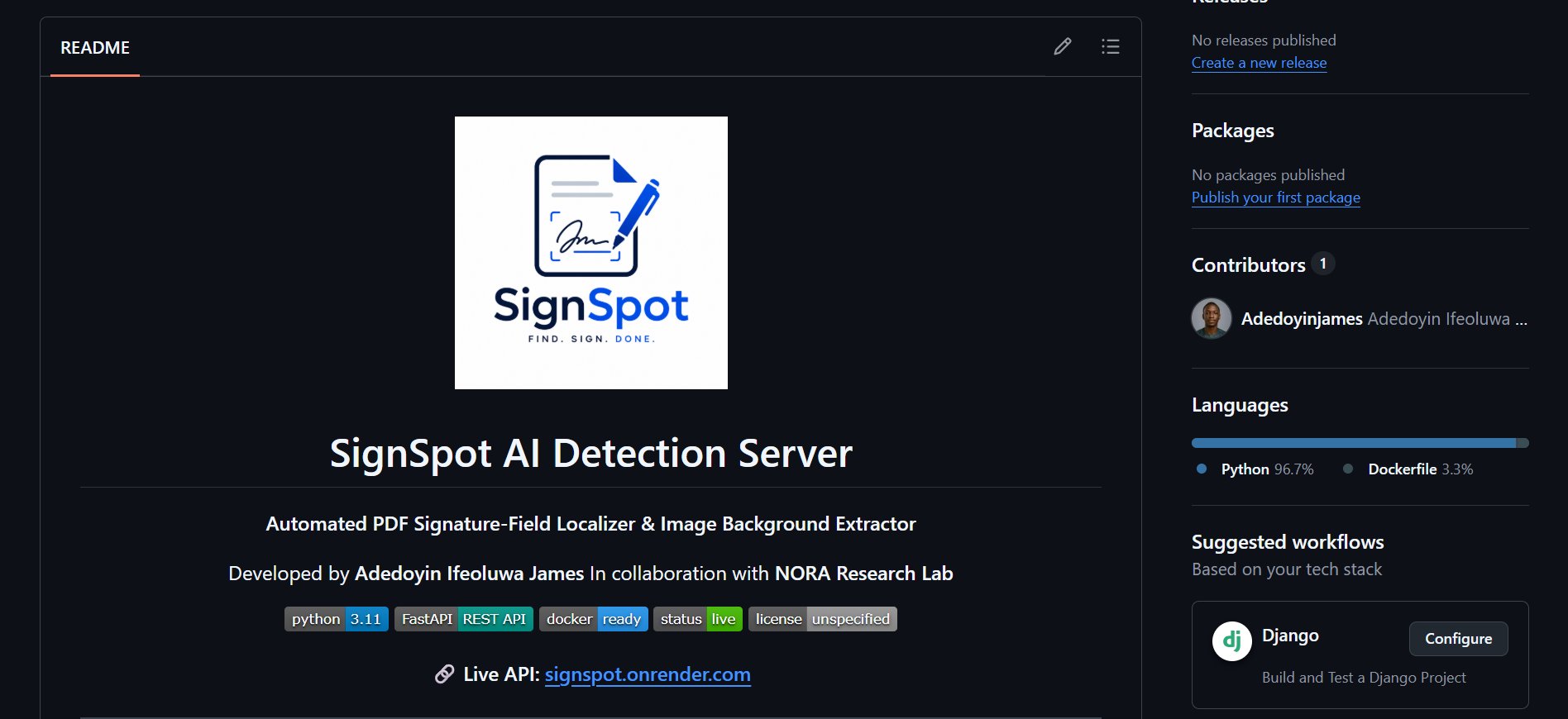Select the README tab

(95, 48)
